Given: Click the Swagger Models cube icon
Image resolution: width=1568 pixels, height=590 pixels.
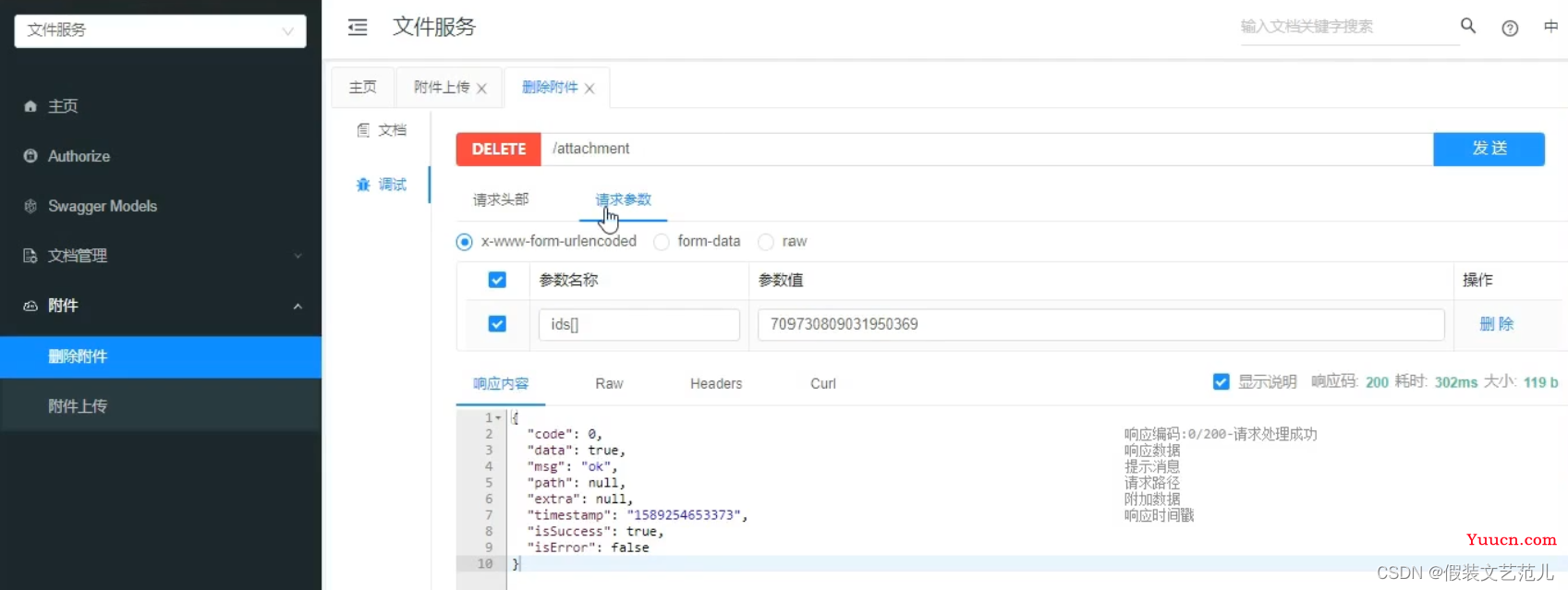Looking at the screenshot, I should (30, 206).
